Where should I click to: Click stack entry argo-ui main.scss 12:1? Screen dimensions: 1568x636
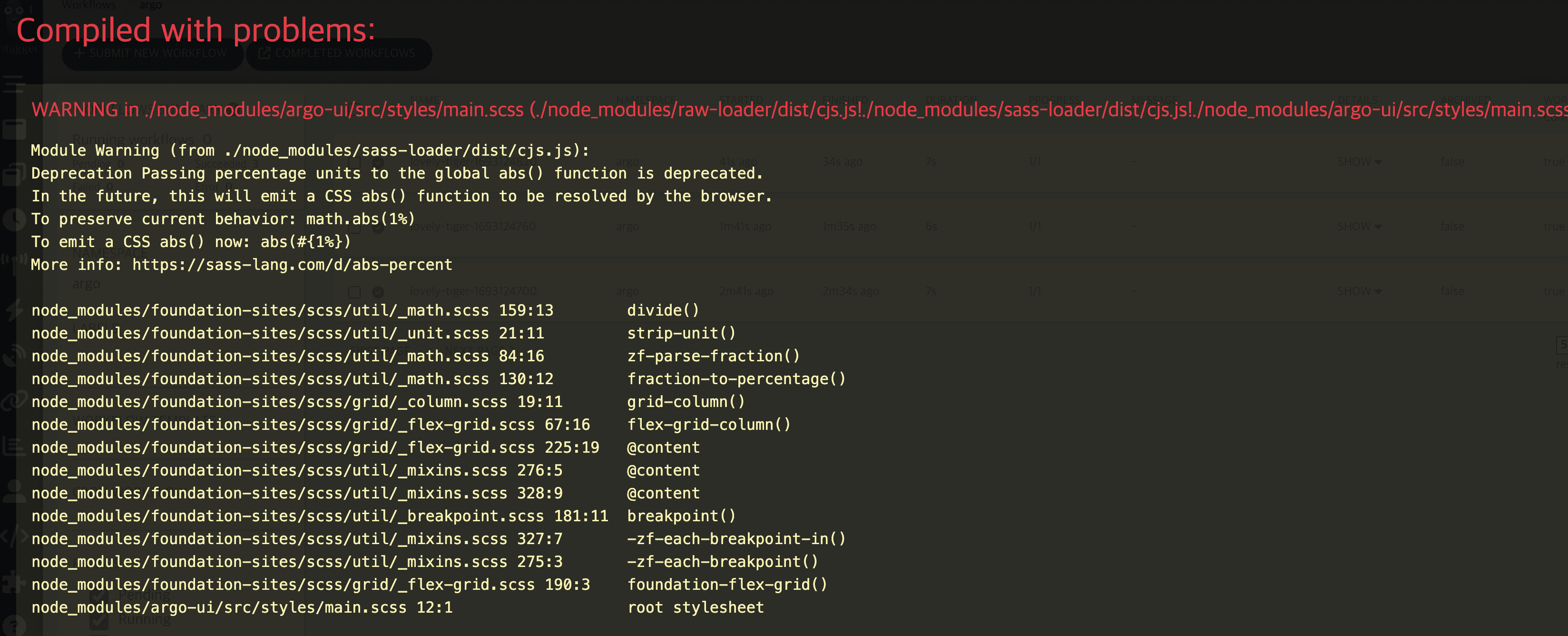pyautogui.click(x=242, y=607)
